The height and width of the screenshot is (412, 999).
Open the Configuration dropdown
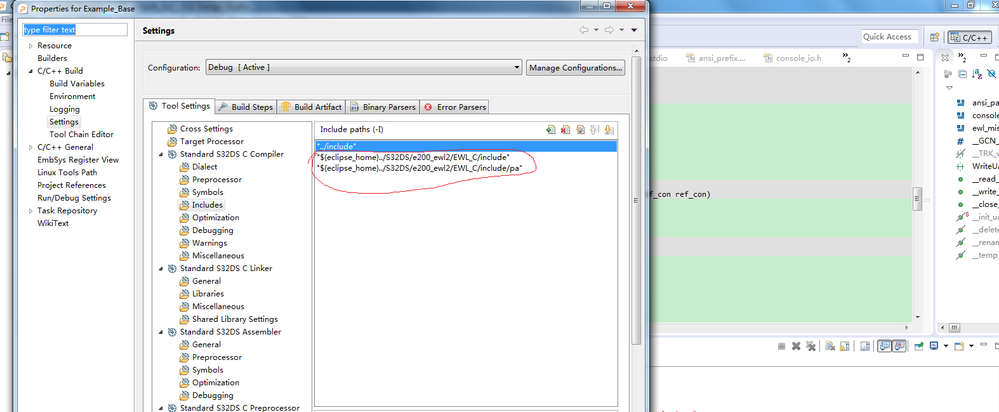(364, 67)
